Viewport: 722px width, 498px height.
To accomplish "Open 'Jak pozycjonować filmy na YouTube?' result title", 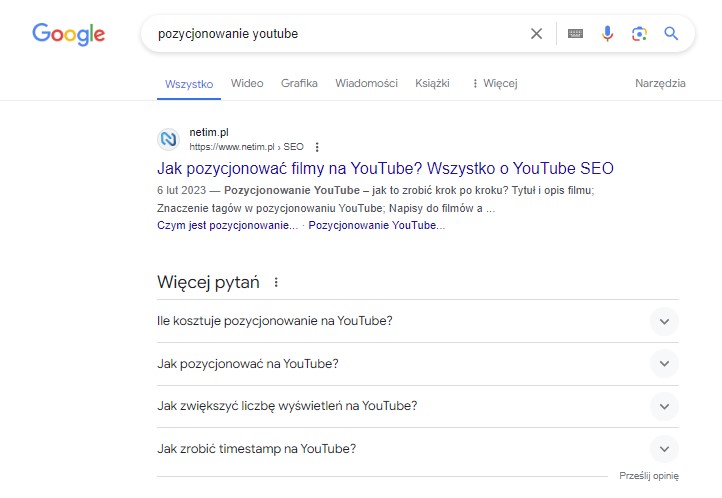I will tap(385, 168).
